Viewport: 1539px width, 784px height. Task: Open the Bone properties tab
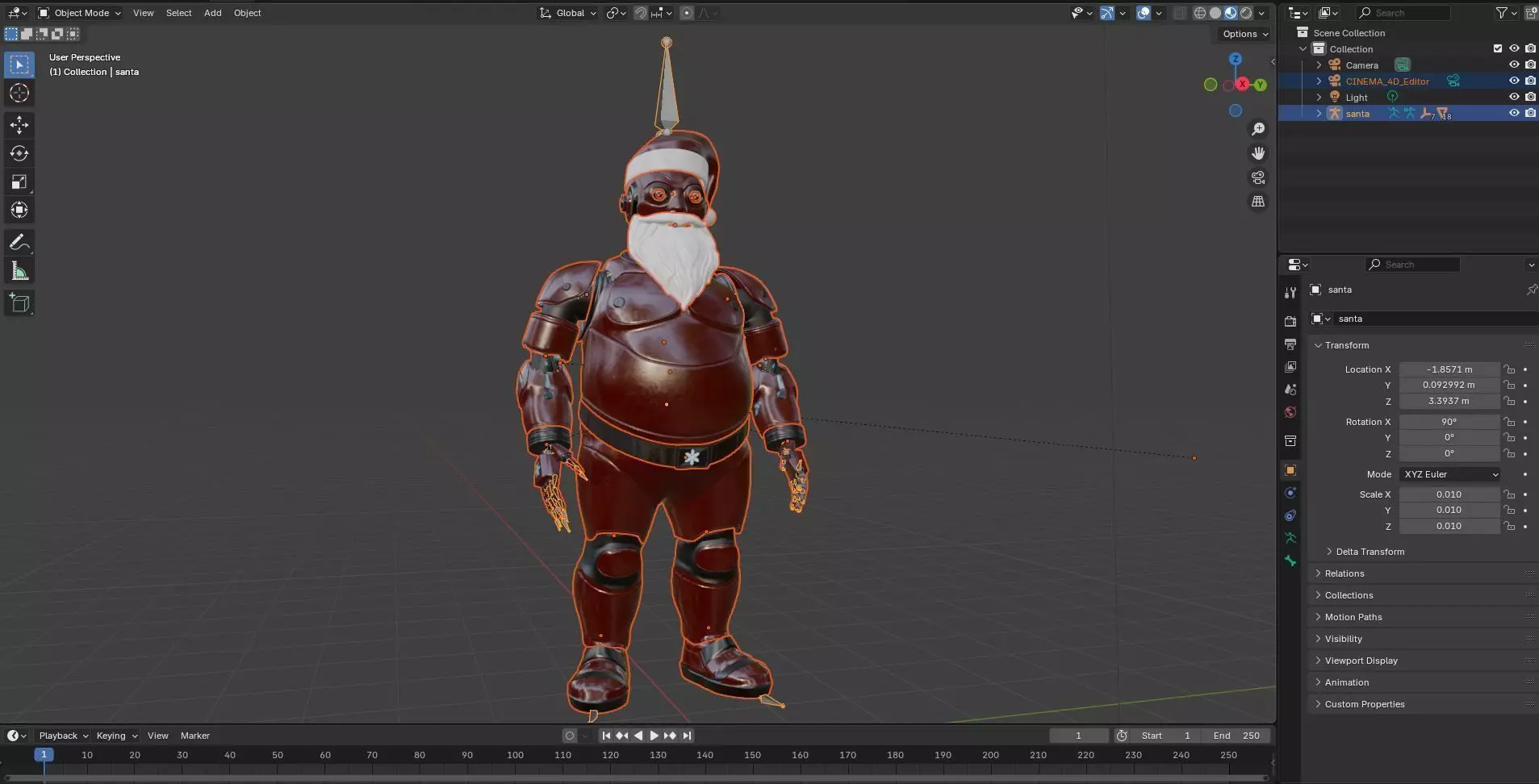click(x=1290, y=561)
